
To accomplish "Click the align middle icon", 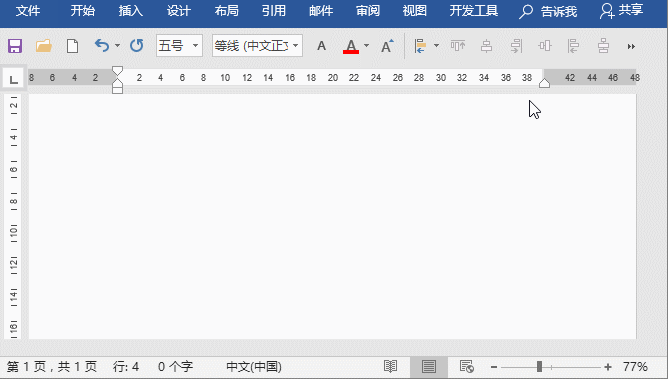I will coord(603,46).
